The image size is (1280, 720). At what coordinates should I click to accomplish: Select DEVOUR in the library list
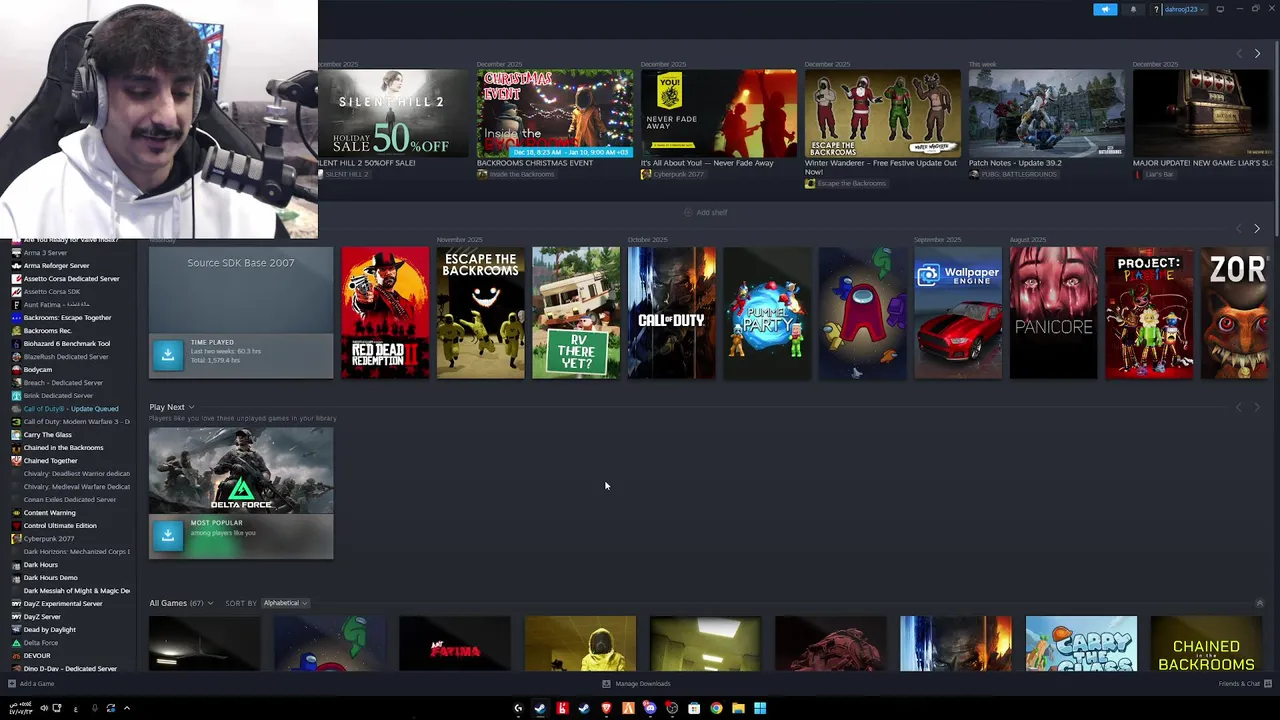click(37, 656)
